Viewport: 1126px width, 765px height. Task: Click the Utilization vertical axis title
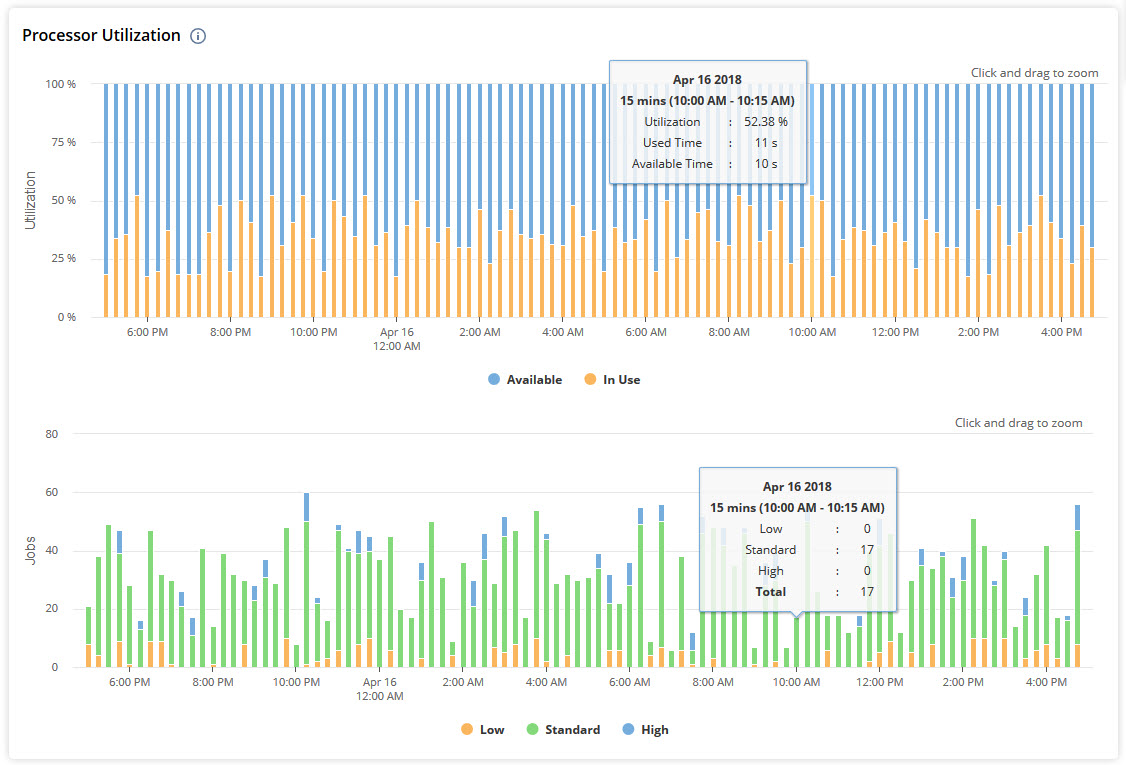pyautogui.click(x=30, y=200)
